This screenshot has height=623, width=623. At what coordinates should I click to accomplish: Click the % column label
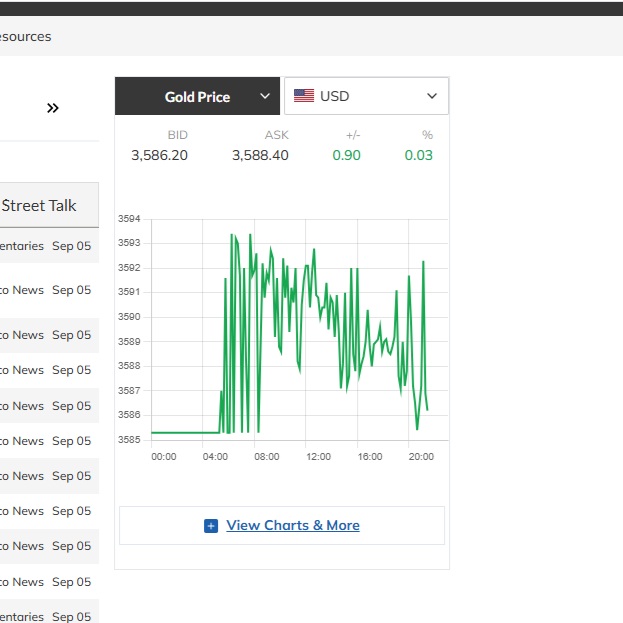coord(428,135)
